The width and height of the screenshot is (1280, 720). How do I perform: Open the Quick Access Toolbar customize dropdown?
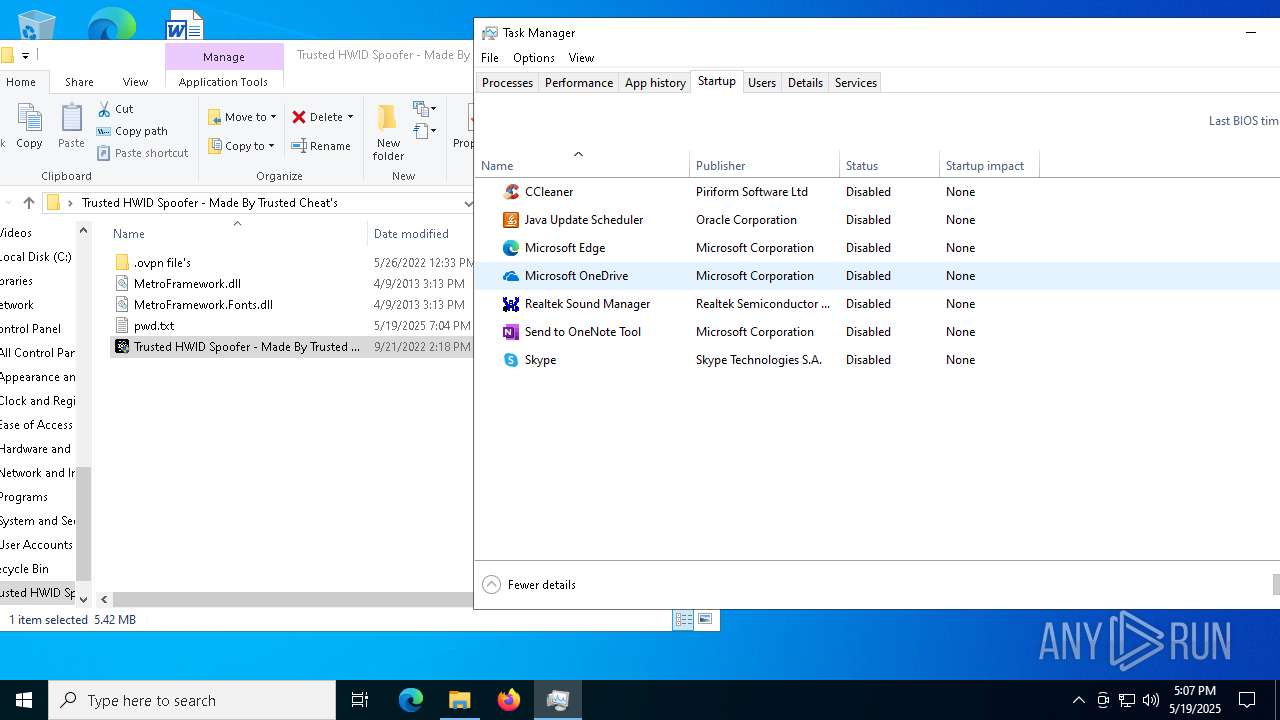point(25,55)
